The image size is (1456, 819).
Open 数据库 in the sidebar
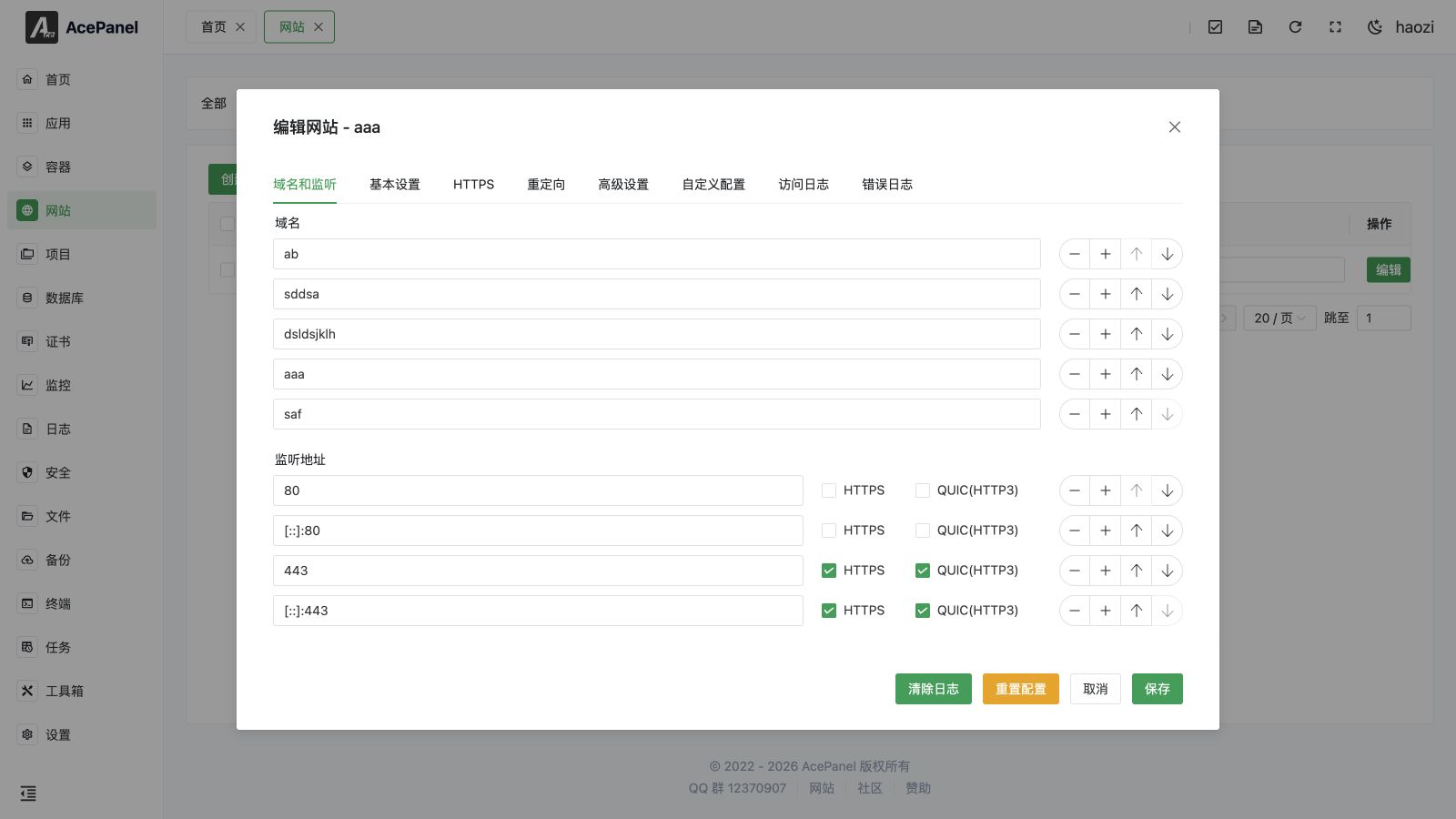pyautogui.click(x=82, y=298)
